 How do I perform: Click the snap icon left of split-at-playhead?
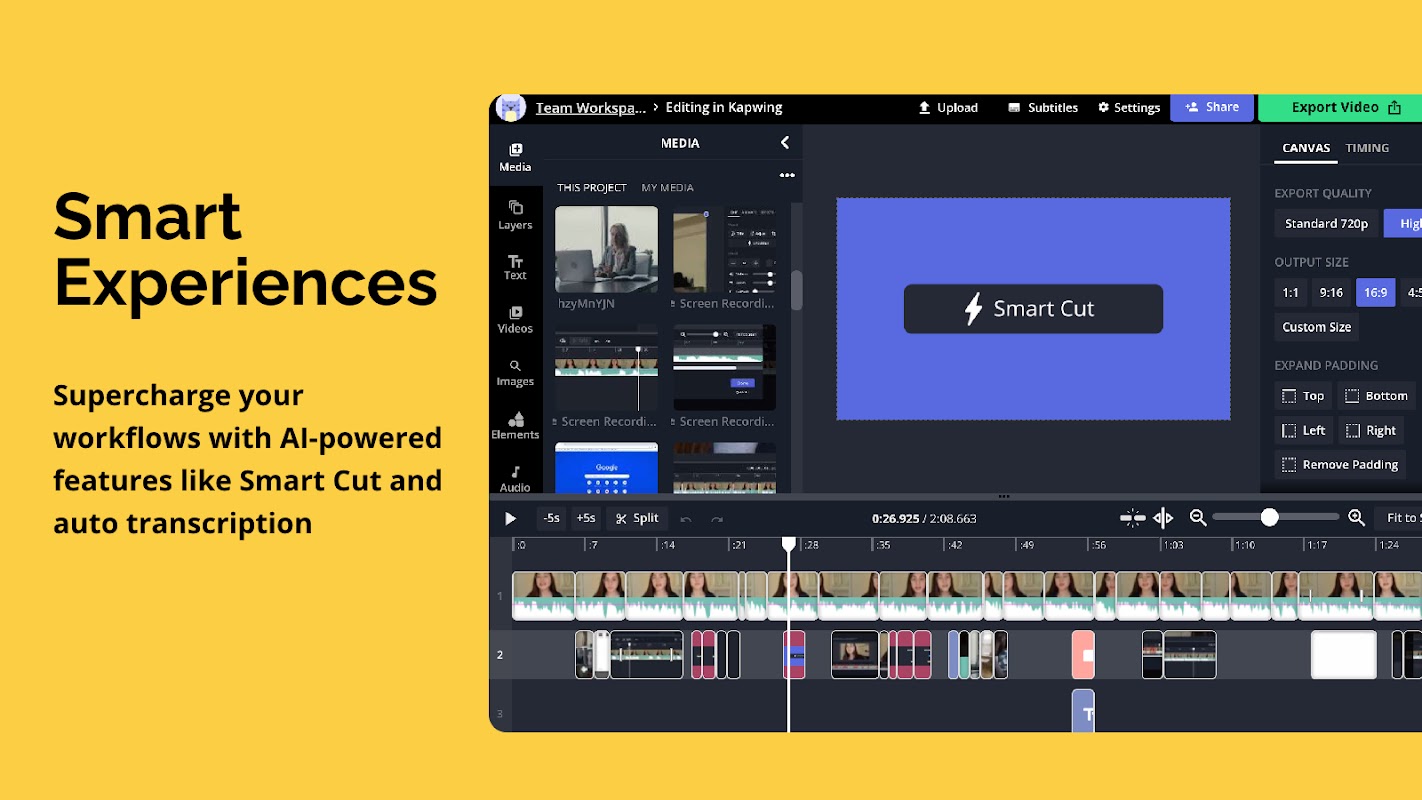point(1132,517)
